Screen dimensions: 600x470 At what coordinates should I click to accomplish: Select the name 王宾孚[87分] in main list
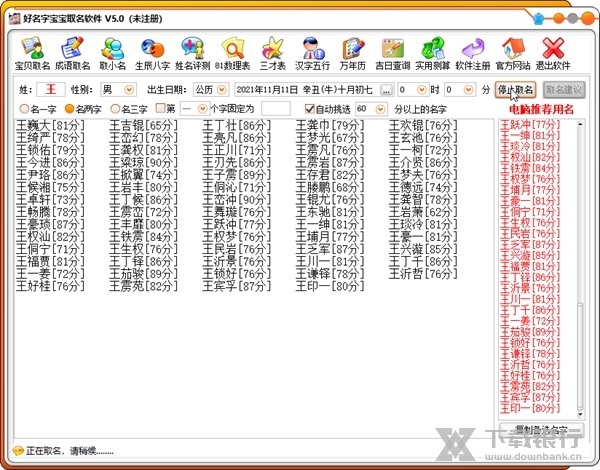tap(236, 286)
